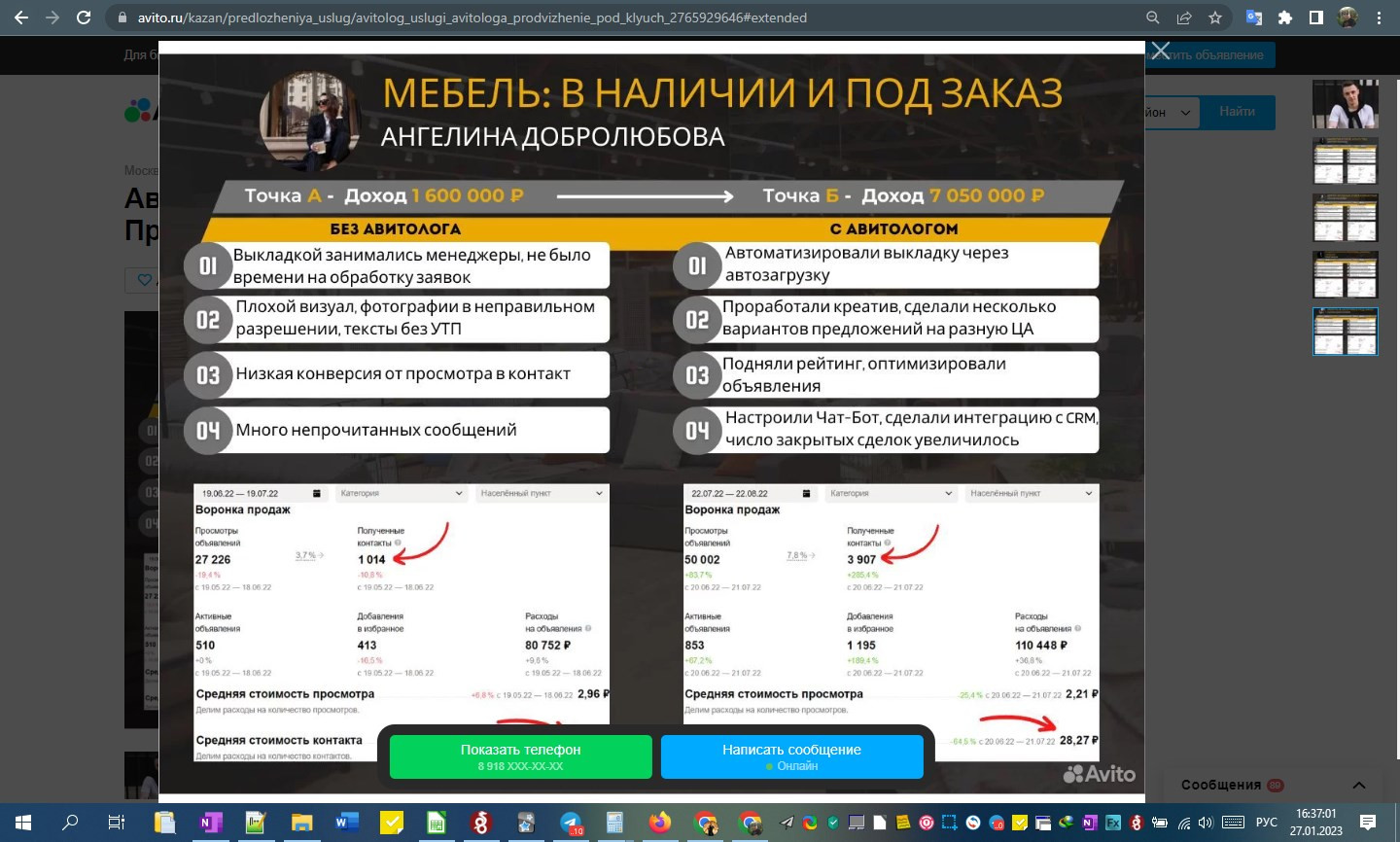The width and height of the screenshot is (1400, 842).
Task: Open the Сообщения chat label
Action: [x=1221, y=785]
